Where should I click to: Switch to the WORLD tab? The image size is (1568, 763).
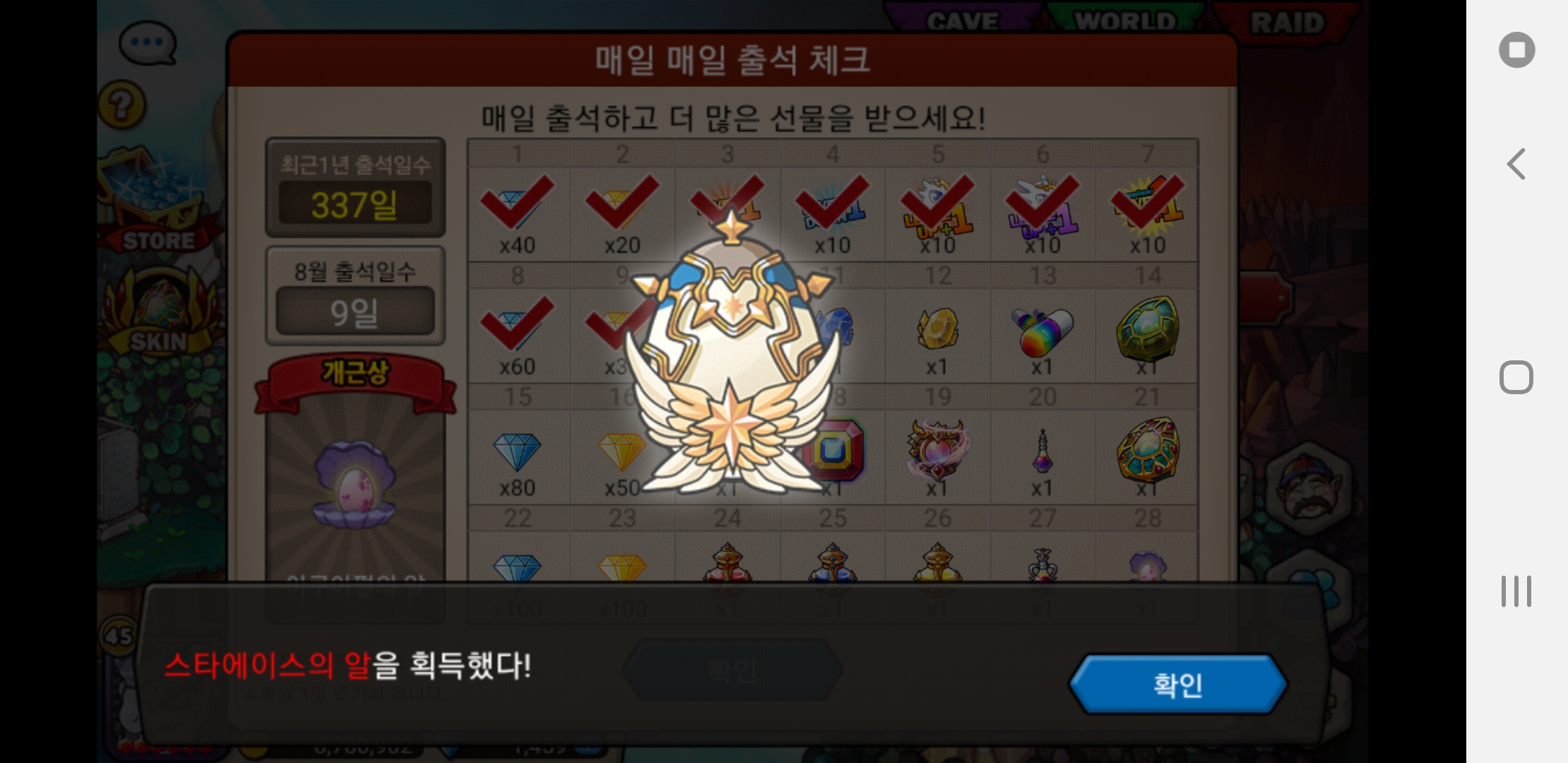1124,20
